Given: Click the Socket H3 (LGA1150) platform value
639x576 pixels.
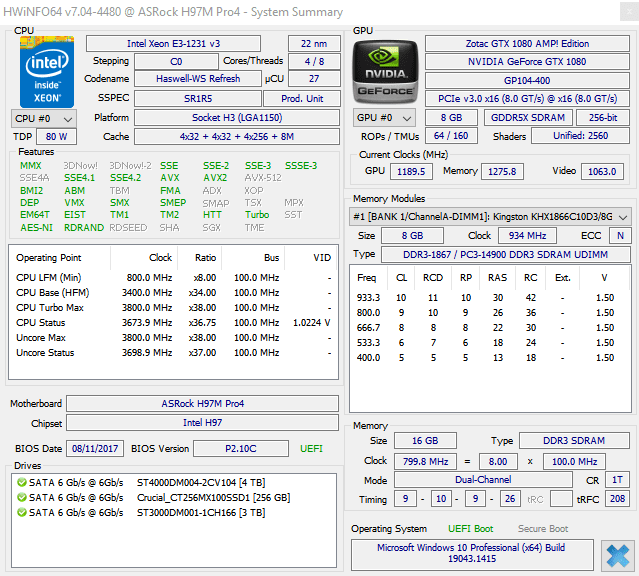Looking at the screenshot, I should pos(237,118).
